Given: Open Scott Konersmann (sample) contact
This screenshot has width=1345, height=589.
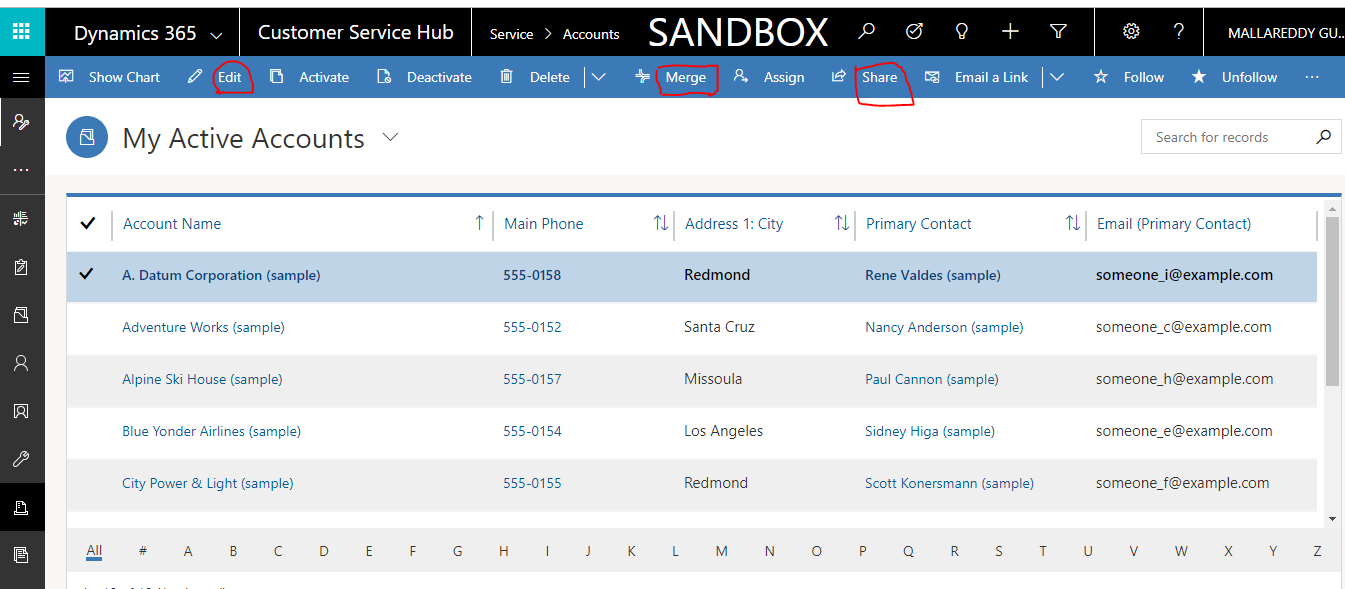Looking at the screenshot, I should click(x=949, y=483).
